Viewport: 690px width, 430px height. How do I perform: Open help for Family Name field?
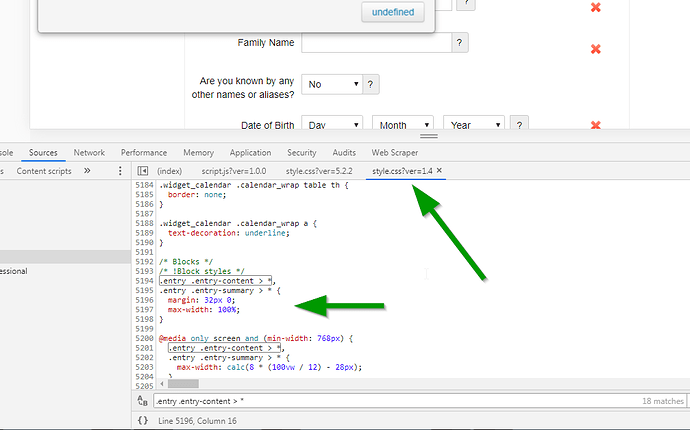459,43
